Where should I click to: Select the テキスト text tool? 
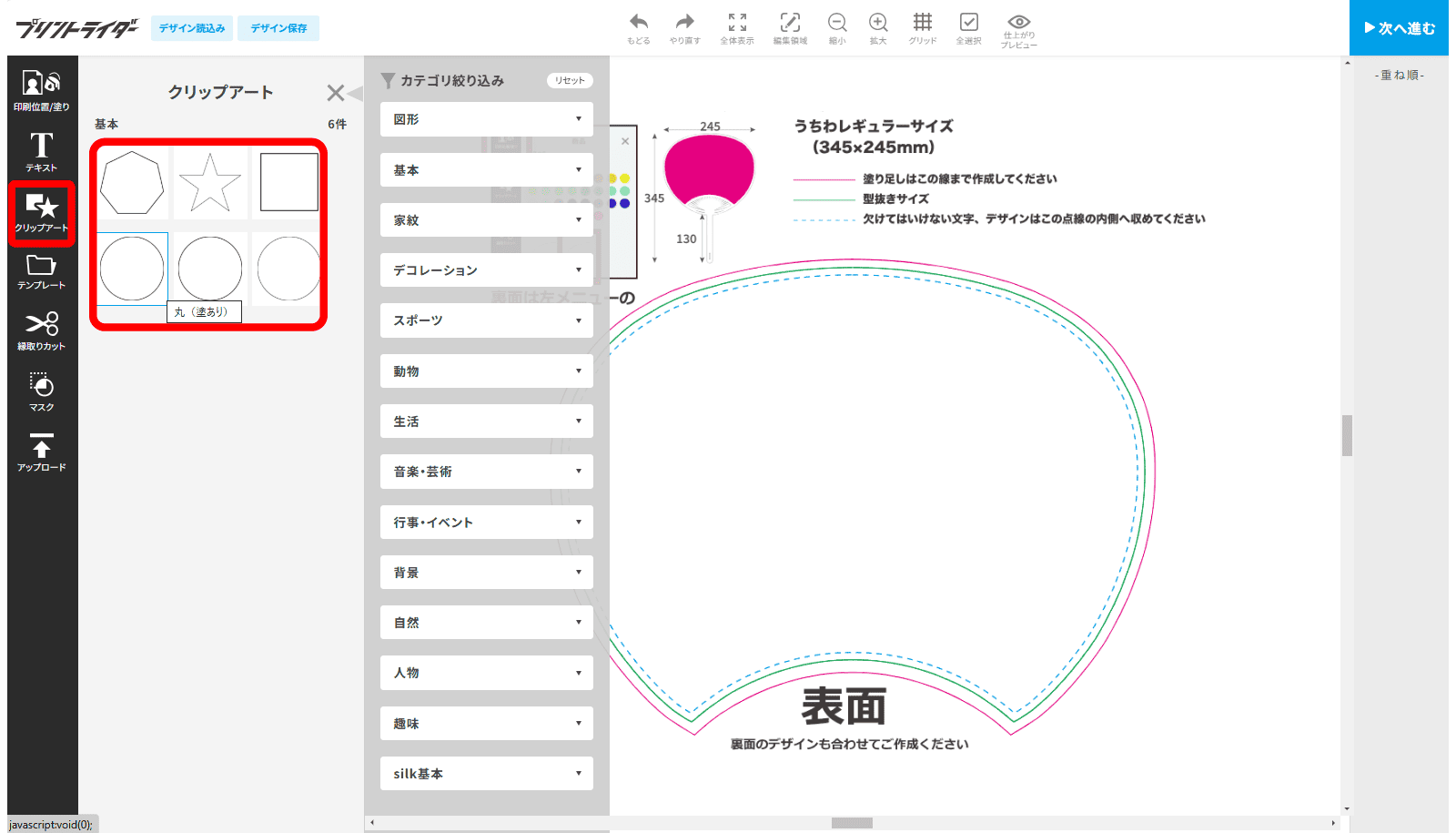tap(42, 151)
